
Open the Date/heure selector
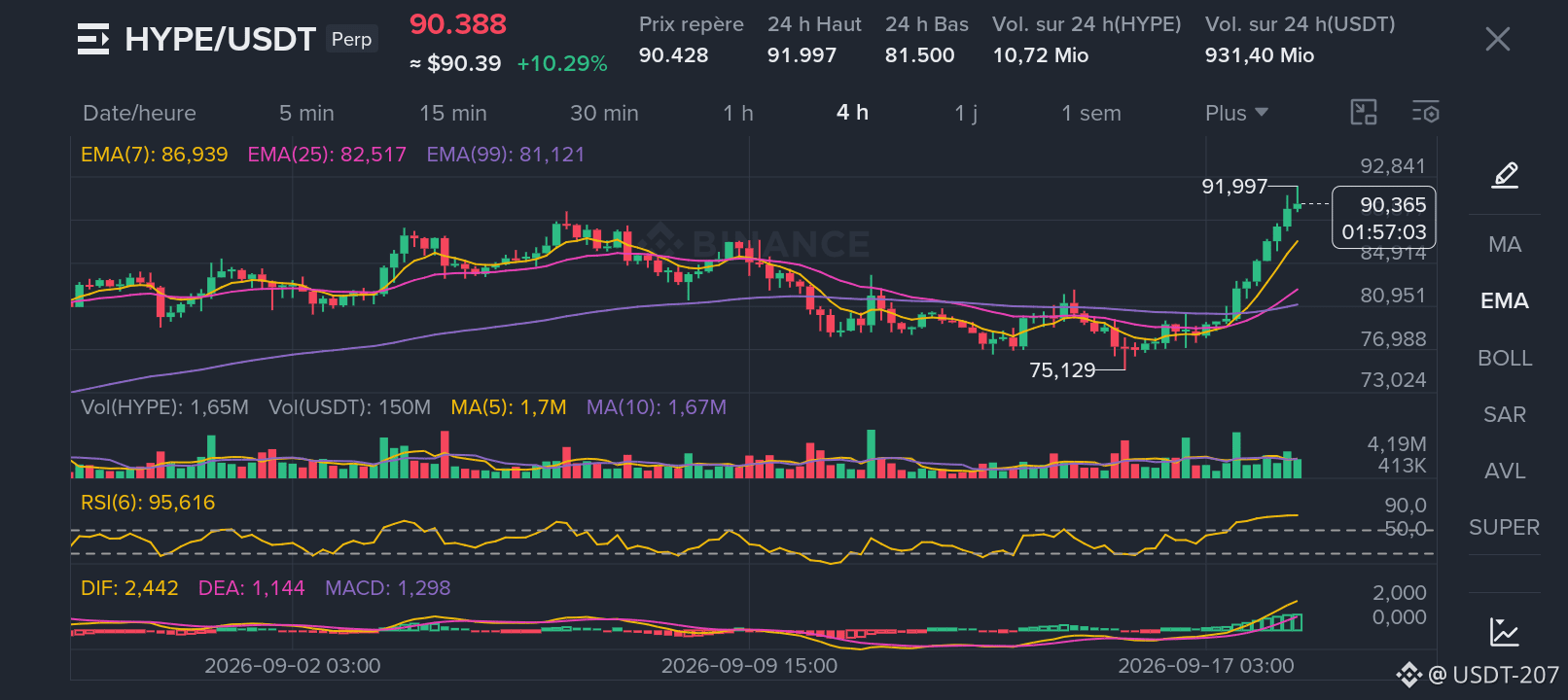point(139,113)
